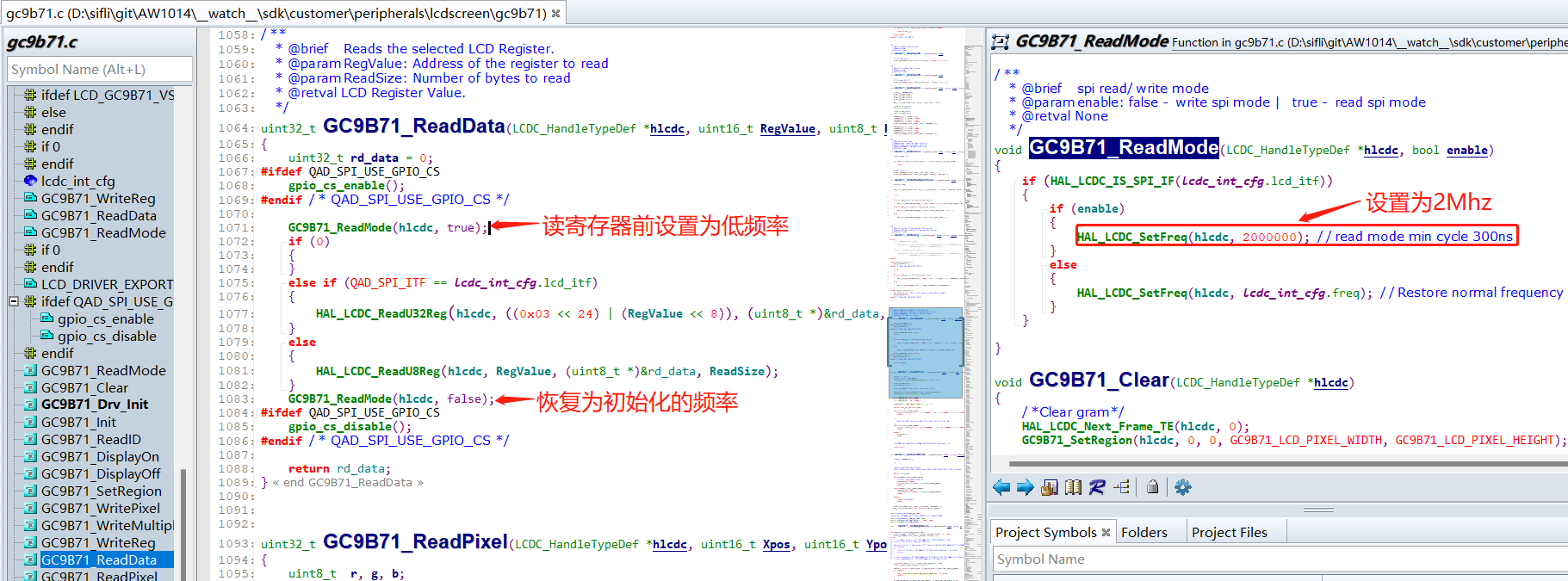The width and height of the screenshot is (1568, 581).
Task: Select GC9B71_WriteReg below GC9B71_WriteMultipl in symbol list
Action: coord(98,542)
